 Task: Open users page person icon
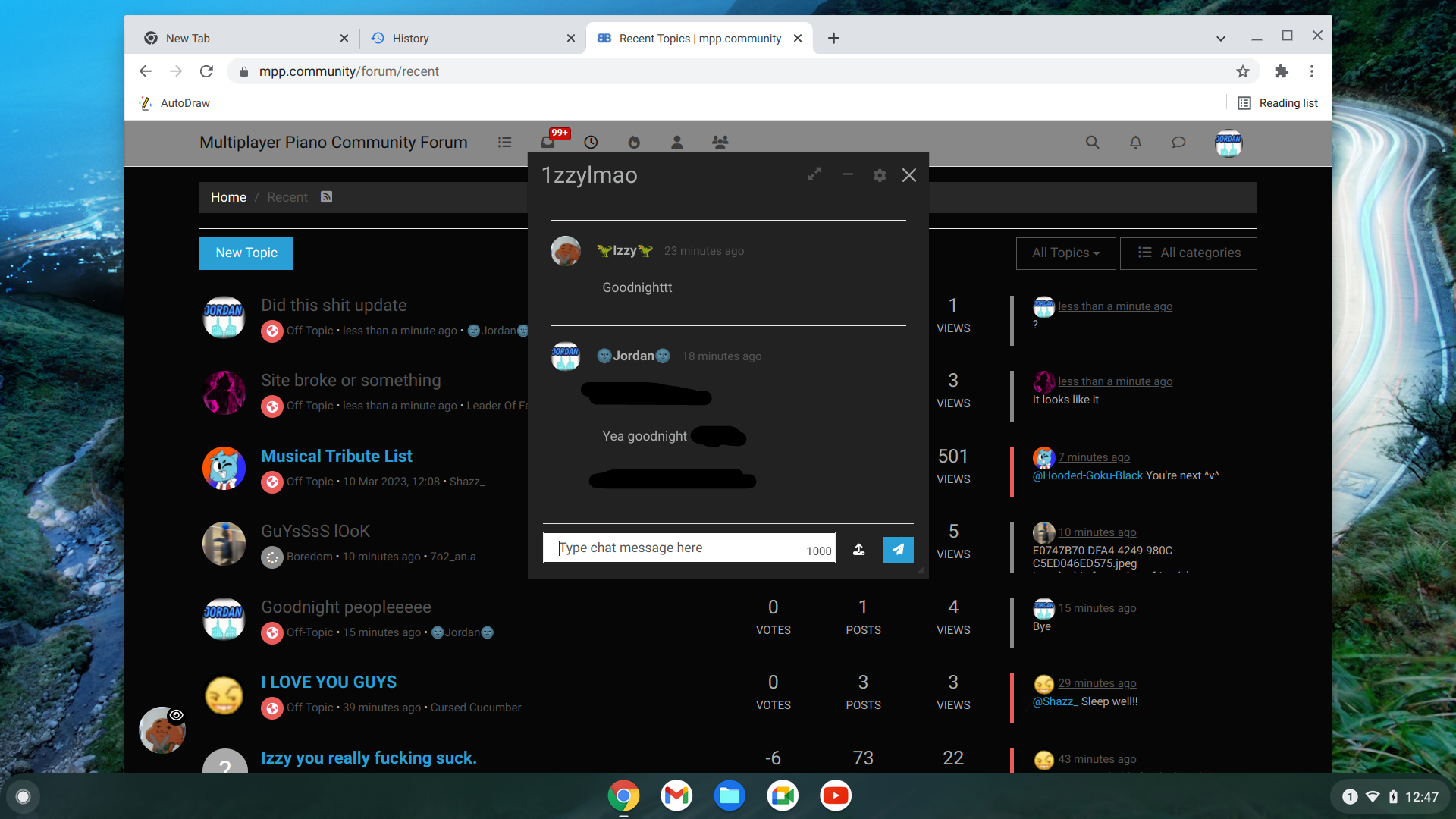(677, 142)
